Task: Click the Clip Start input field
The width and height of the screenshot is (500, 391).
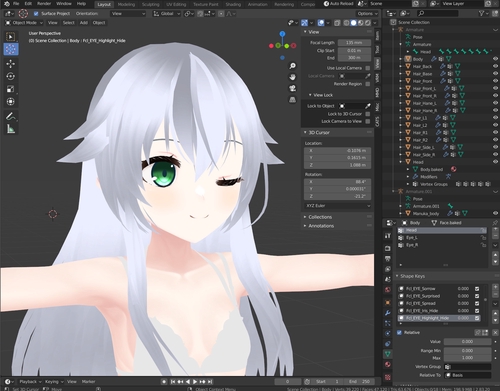Action: [x=354, y=51]
